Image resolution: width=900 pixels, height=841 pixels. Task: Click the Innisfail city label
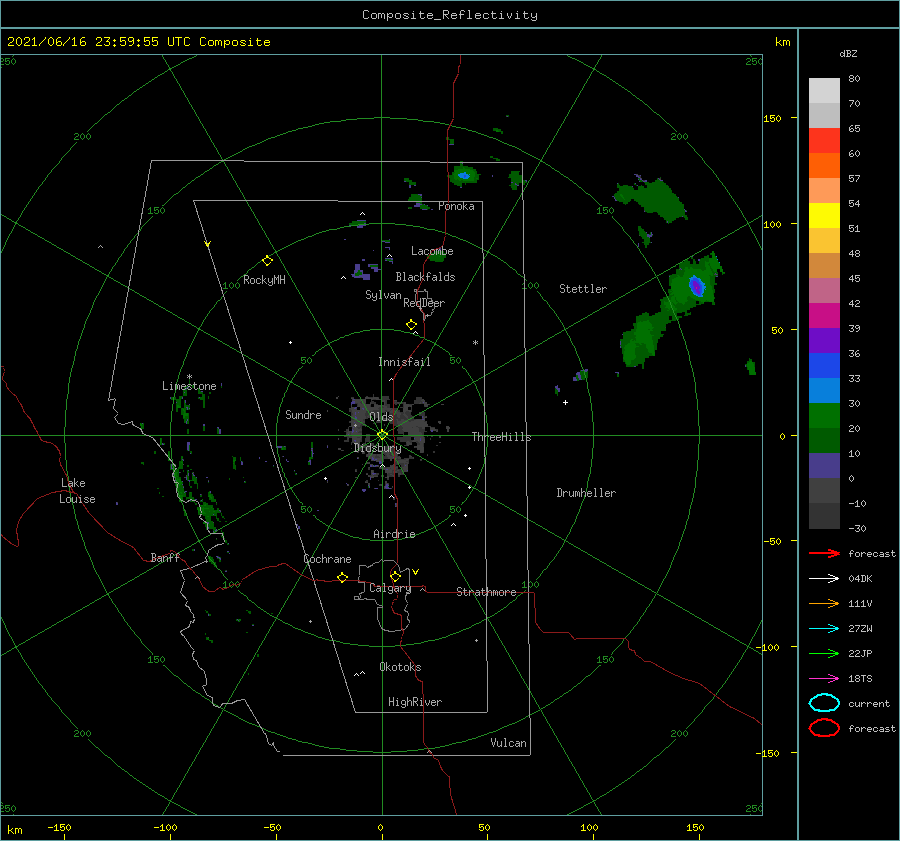[404, 362]
